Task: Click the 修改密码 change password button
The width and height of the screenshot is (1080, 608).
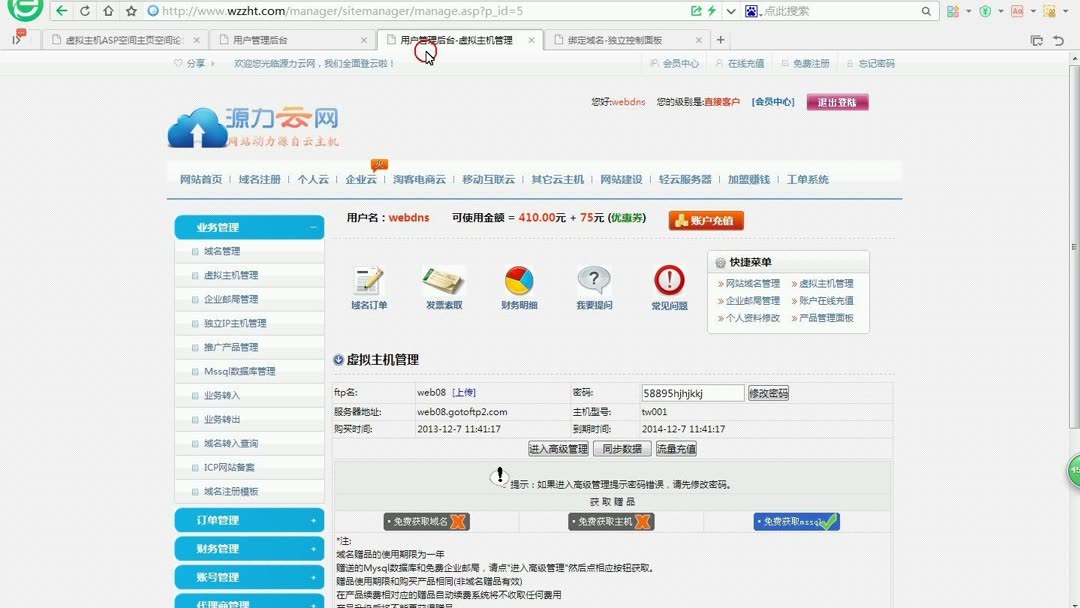Action: click(x=768, y=392)
